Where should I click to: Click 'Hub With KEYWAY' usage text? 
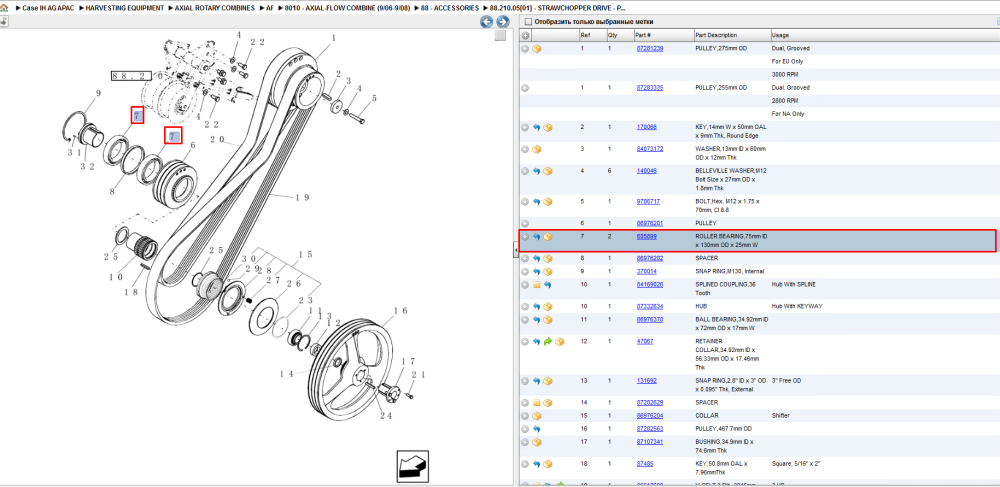pos(797,307)
